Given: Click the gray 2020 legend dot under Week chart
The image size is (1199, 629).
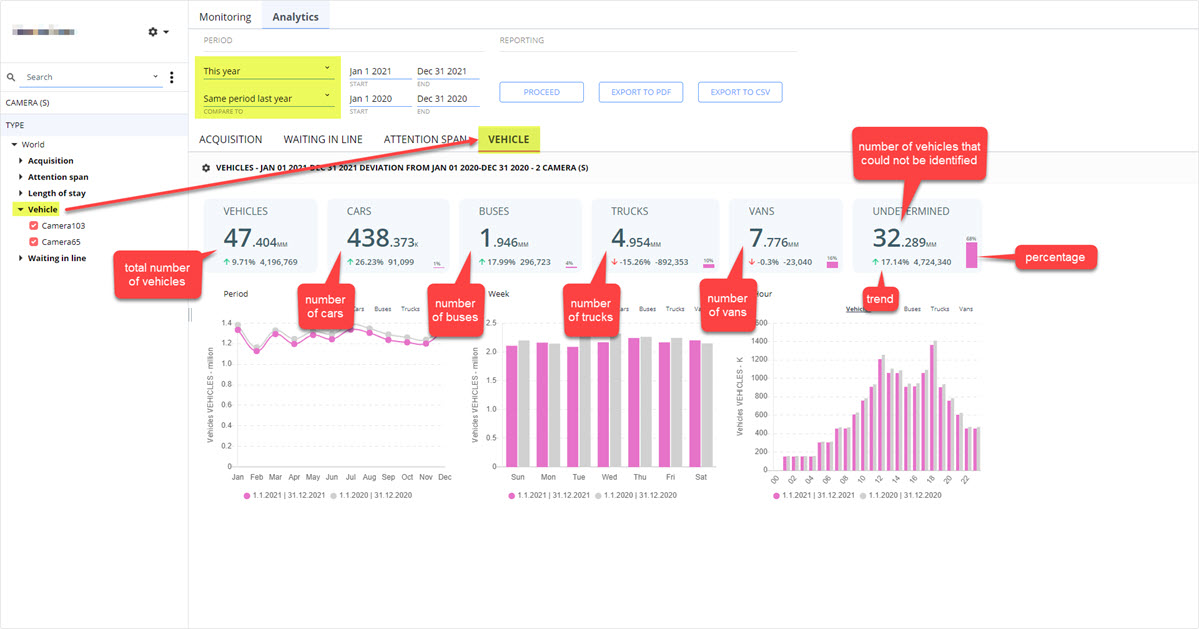Looking at the screenshot, I should (x=598, y=496).
